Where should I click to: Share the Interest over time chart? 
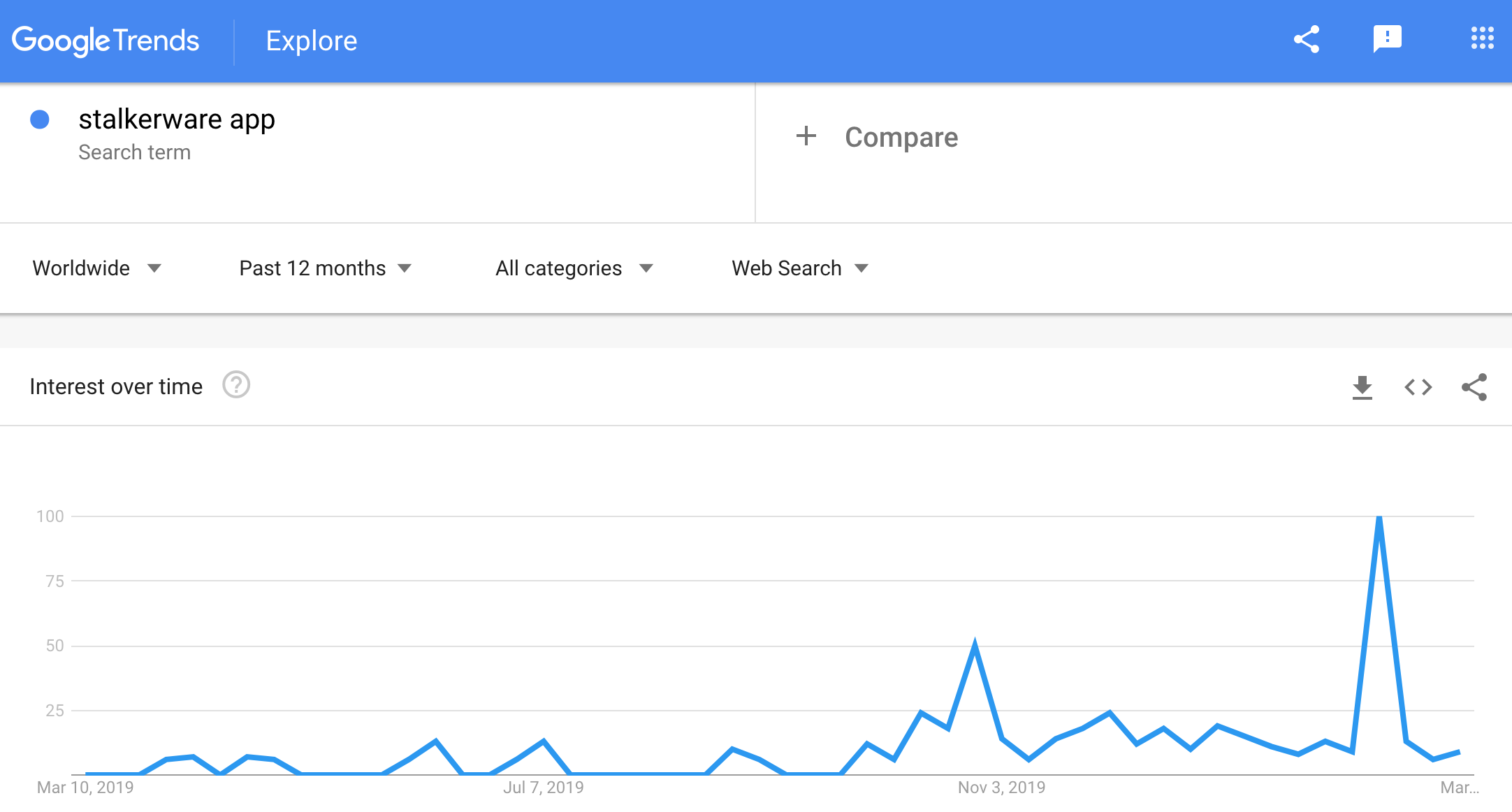click(x=1474, y=387)
